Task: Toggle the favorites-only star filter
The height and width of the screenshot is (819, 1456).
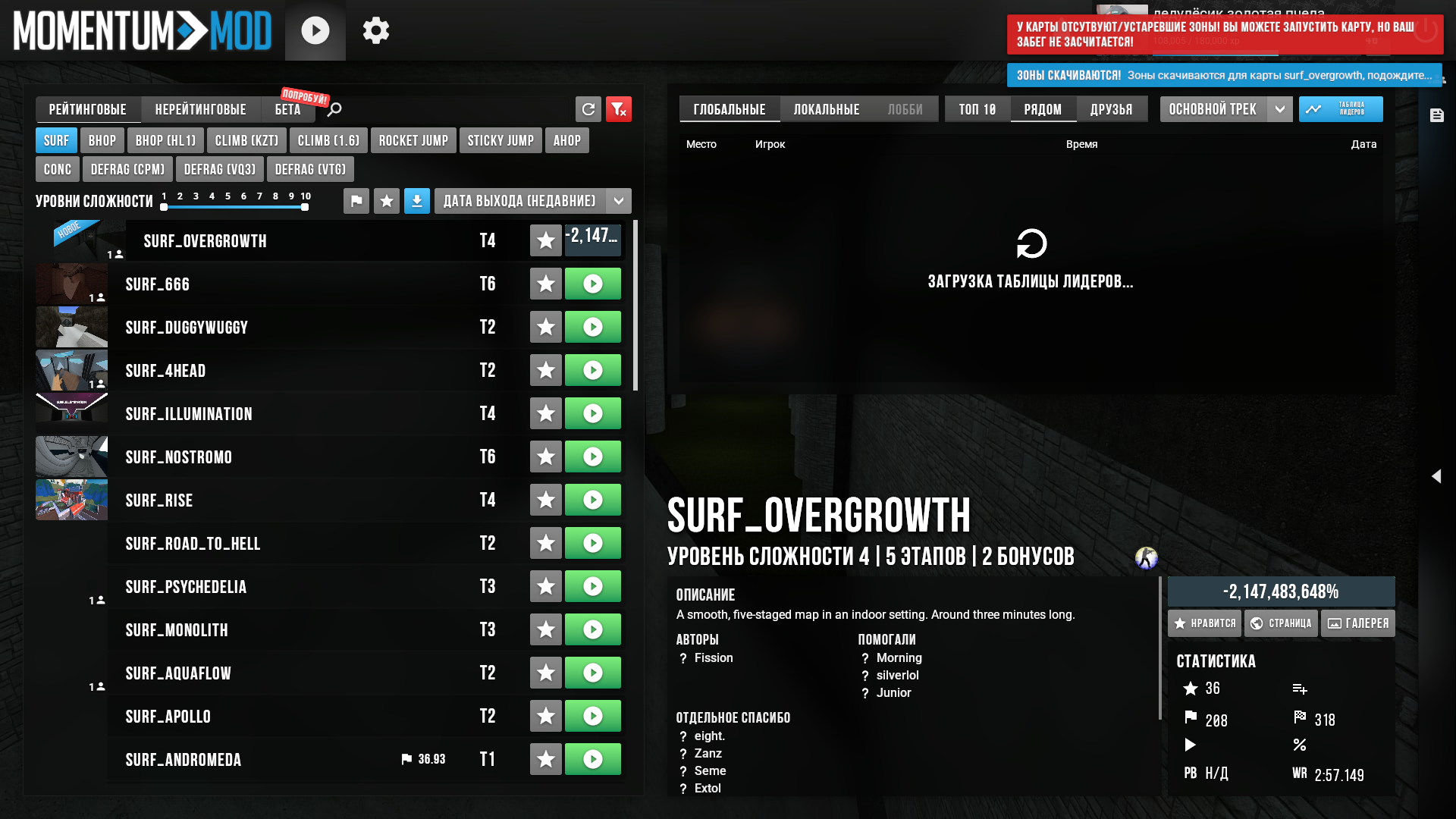Action: pos(387,201)
